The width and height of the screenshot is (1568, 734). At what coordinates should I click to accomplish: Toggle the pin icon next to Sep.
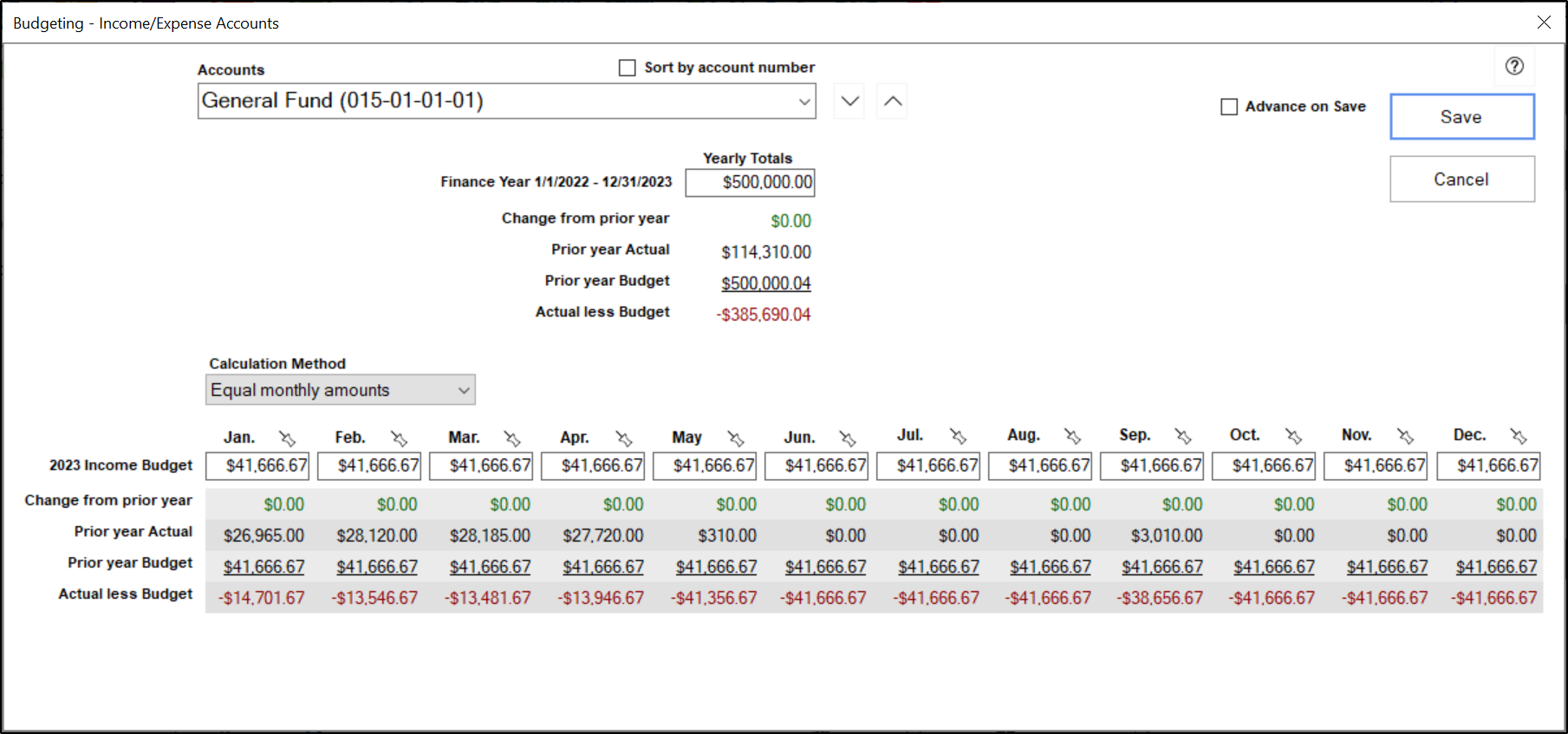coord(1183,436)
